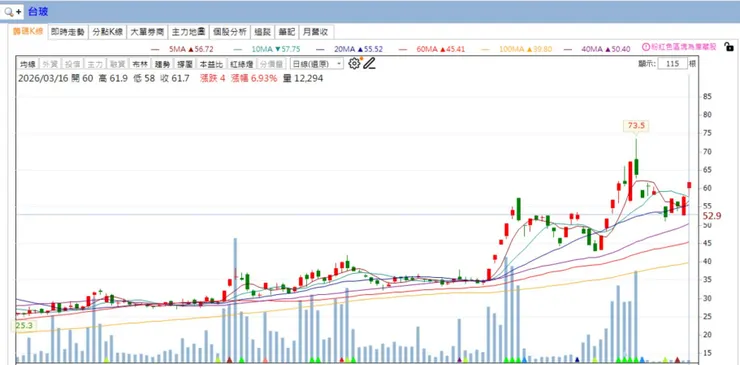Click the 台玻 stock name title
Screen dimensions: 740x365
pyautogui.click(x=38, y=12)
